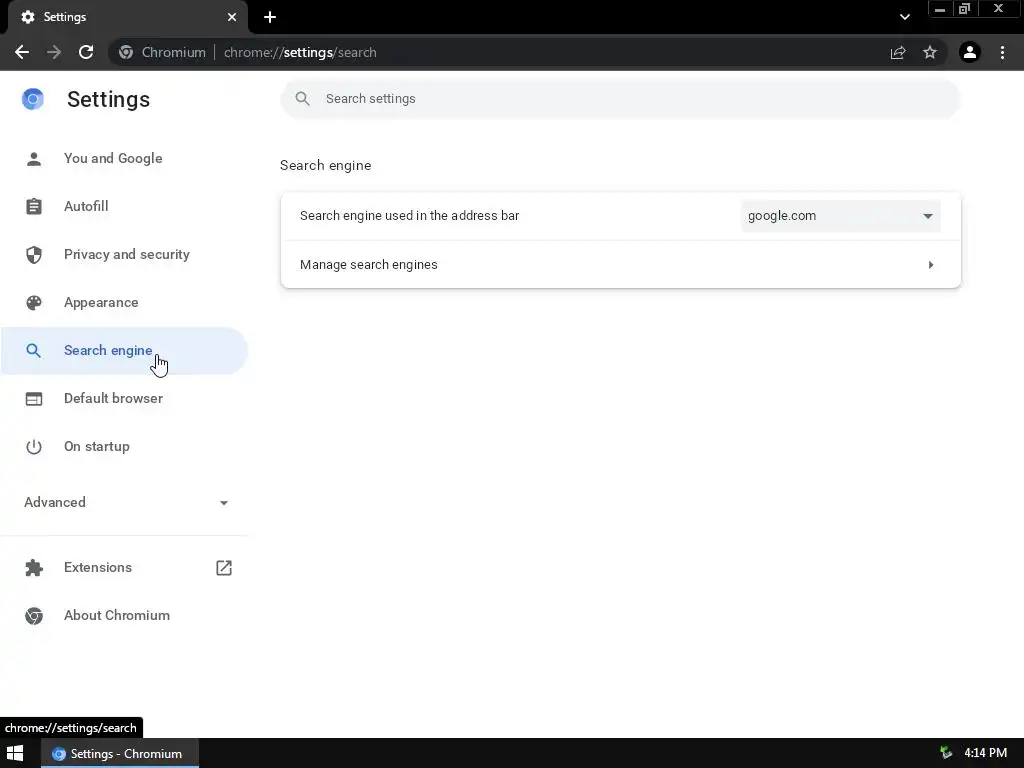1024x768 pixels.
Task: Open a new tab with plus button
Action: (x=270, y=17)
